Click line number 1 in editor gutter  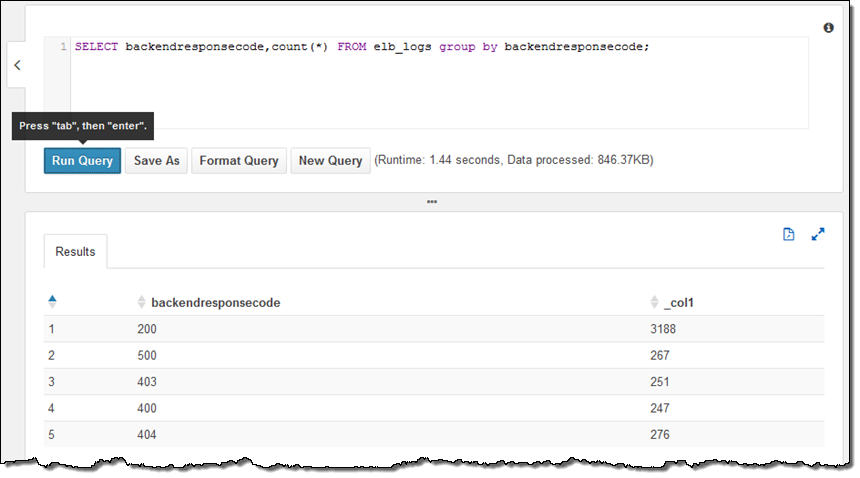(63, 47)
